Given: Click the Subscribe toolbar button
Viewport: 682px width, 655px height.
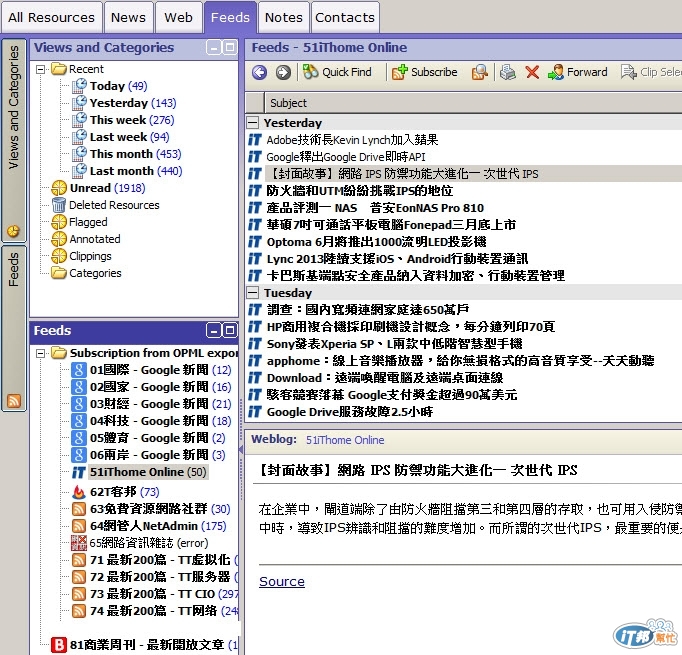Looking at the screenshot, I should pos(424,72).
